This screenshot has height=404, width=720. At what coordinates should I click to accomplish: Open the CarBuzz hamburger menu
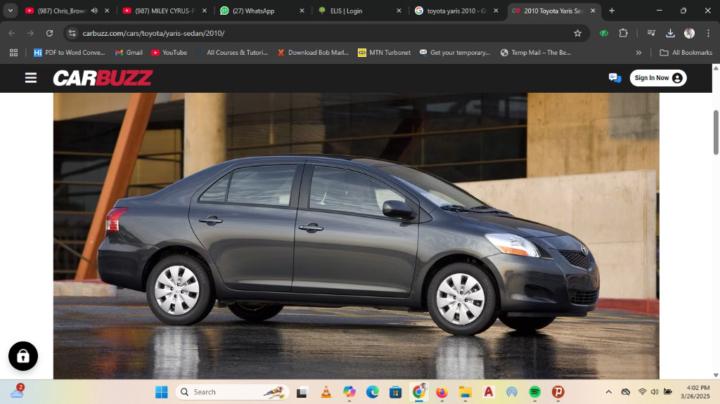pyautogui.click(x=31, y=78)
